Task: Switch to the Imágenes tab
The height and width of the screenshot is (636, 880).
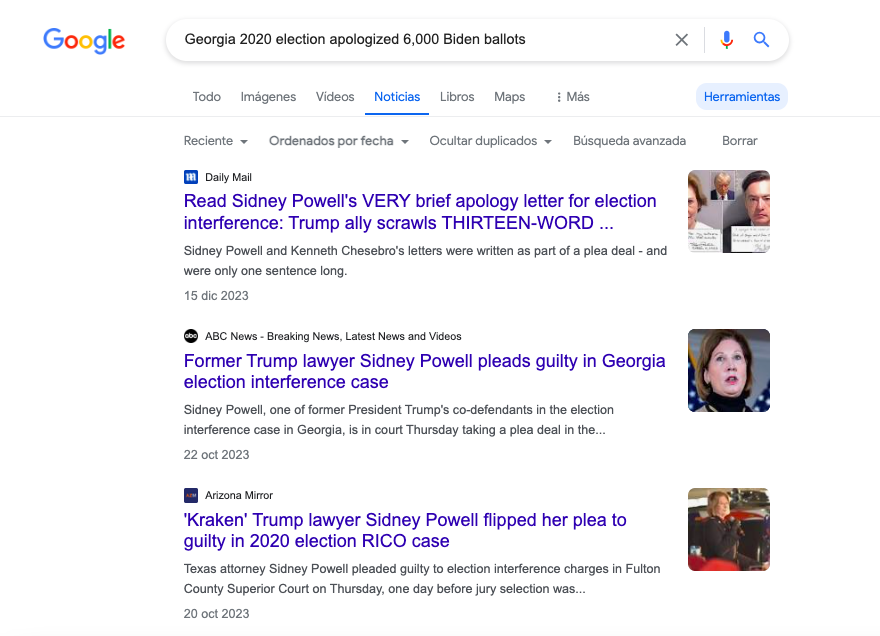Action: pyautogui.click(x=268, y=97)
